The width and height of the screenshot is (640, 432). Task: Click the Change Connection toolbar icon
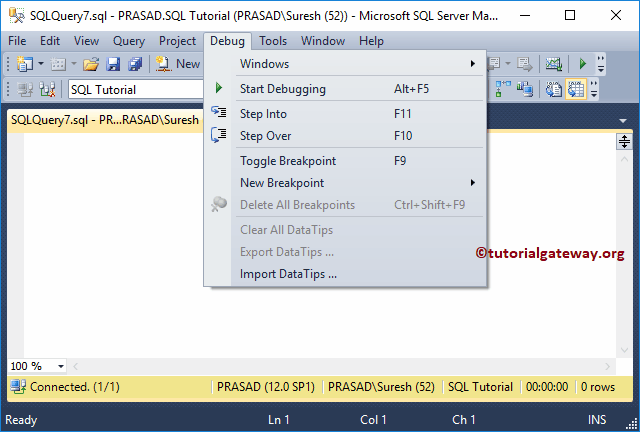47,89
